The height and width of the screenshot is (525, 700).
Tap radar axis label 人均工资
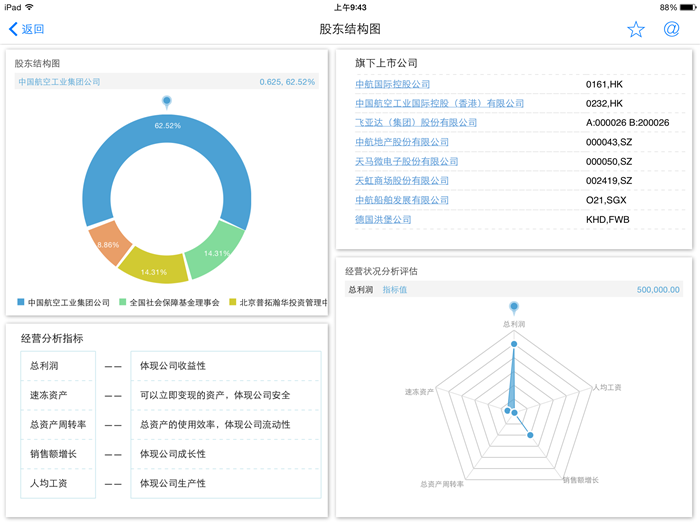coord(607,387)
